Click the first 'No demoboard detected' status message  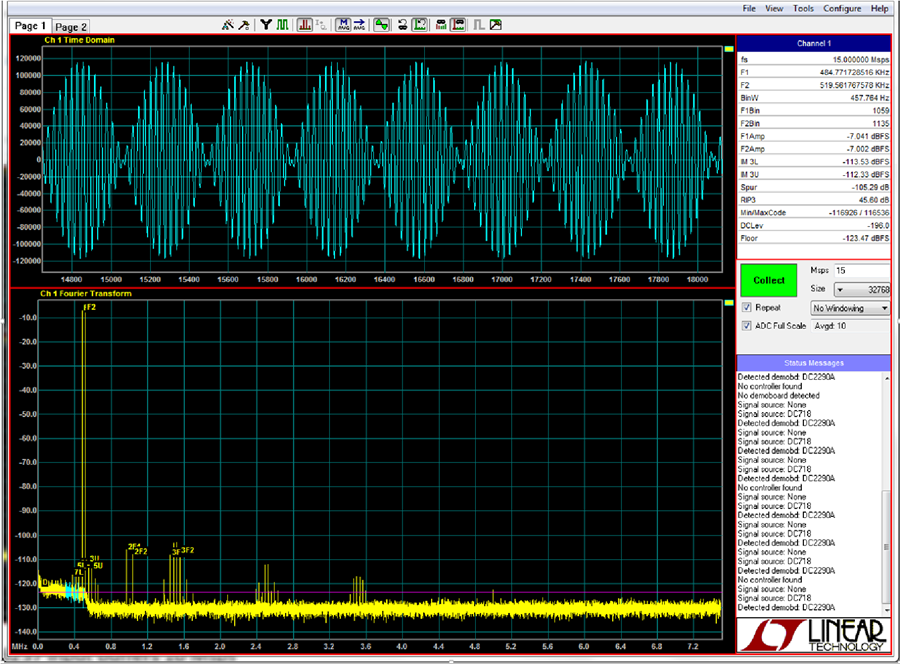coord(778,395)
